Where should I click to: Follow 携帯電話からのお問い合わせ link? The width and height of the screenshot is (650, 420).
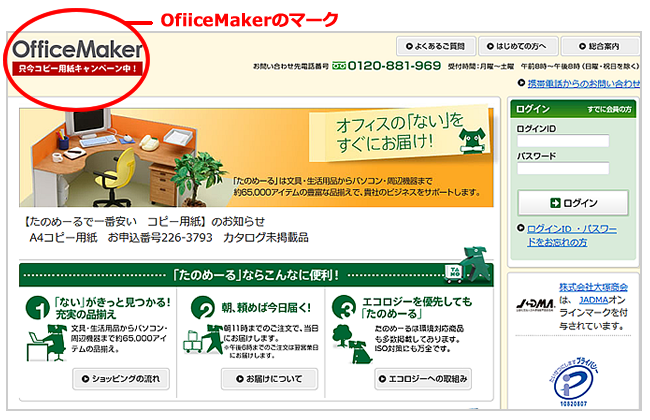tap(583, 83)
